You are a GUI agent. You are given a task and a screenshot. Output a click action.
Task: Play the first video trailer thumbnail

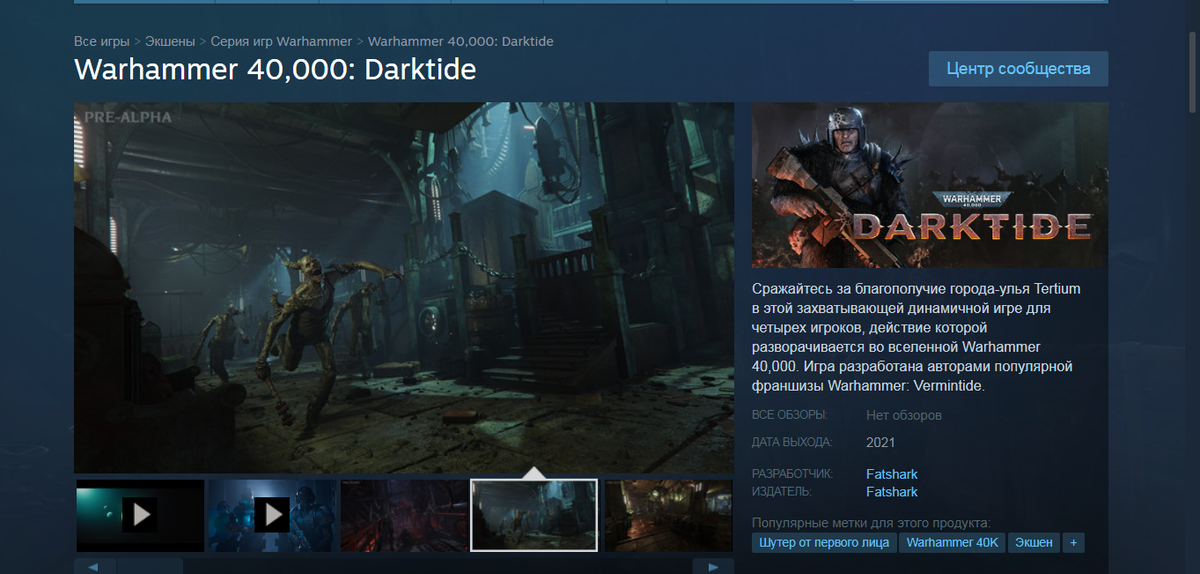[x=140, y=515]
